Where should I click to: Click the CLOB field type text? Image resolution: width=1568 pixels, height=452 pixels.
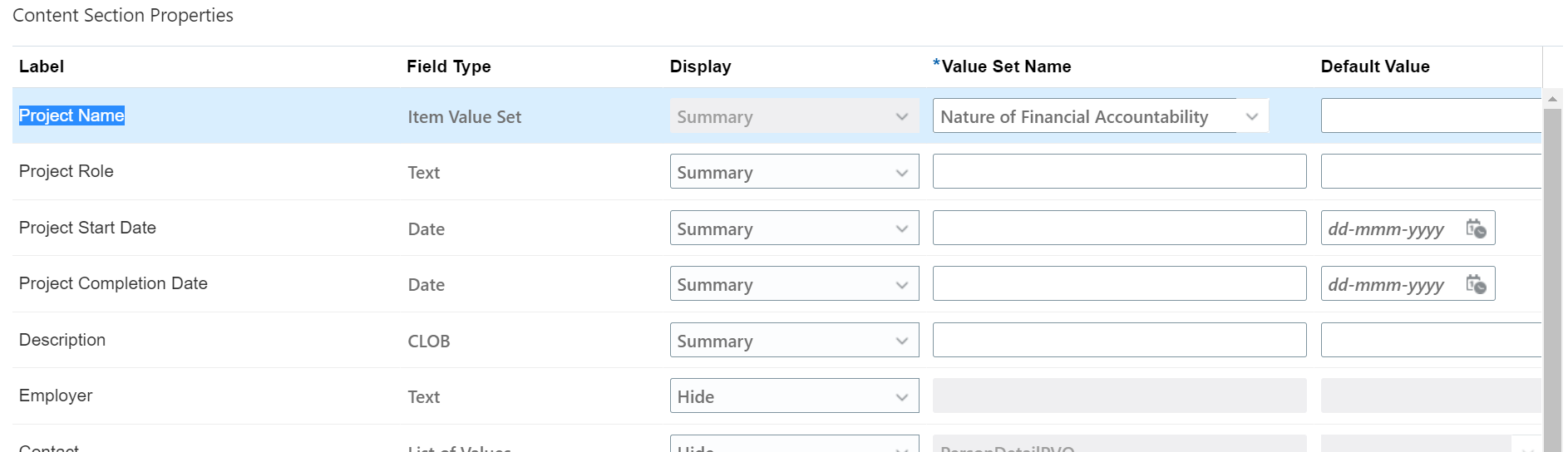(428, 341)
